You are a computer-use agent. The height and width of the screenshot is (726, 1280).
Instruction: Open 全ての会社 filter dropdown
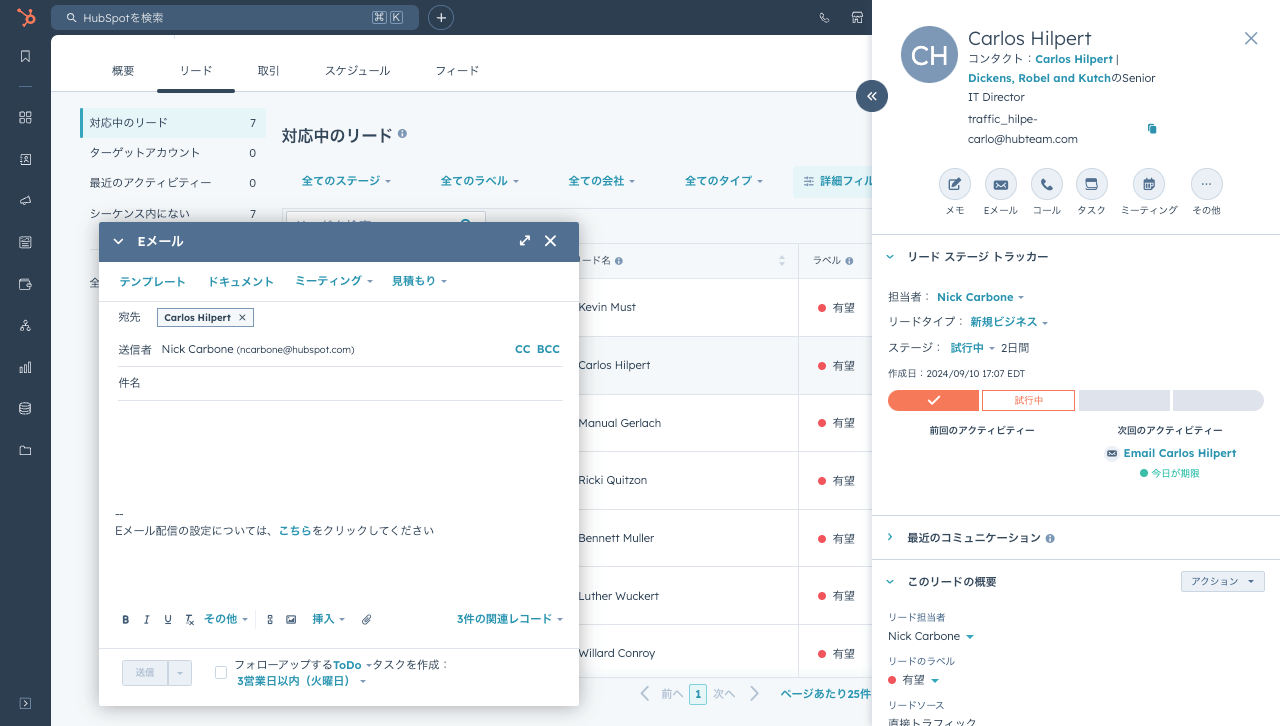coord(602,181)
